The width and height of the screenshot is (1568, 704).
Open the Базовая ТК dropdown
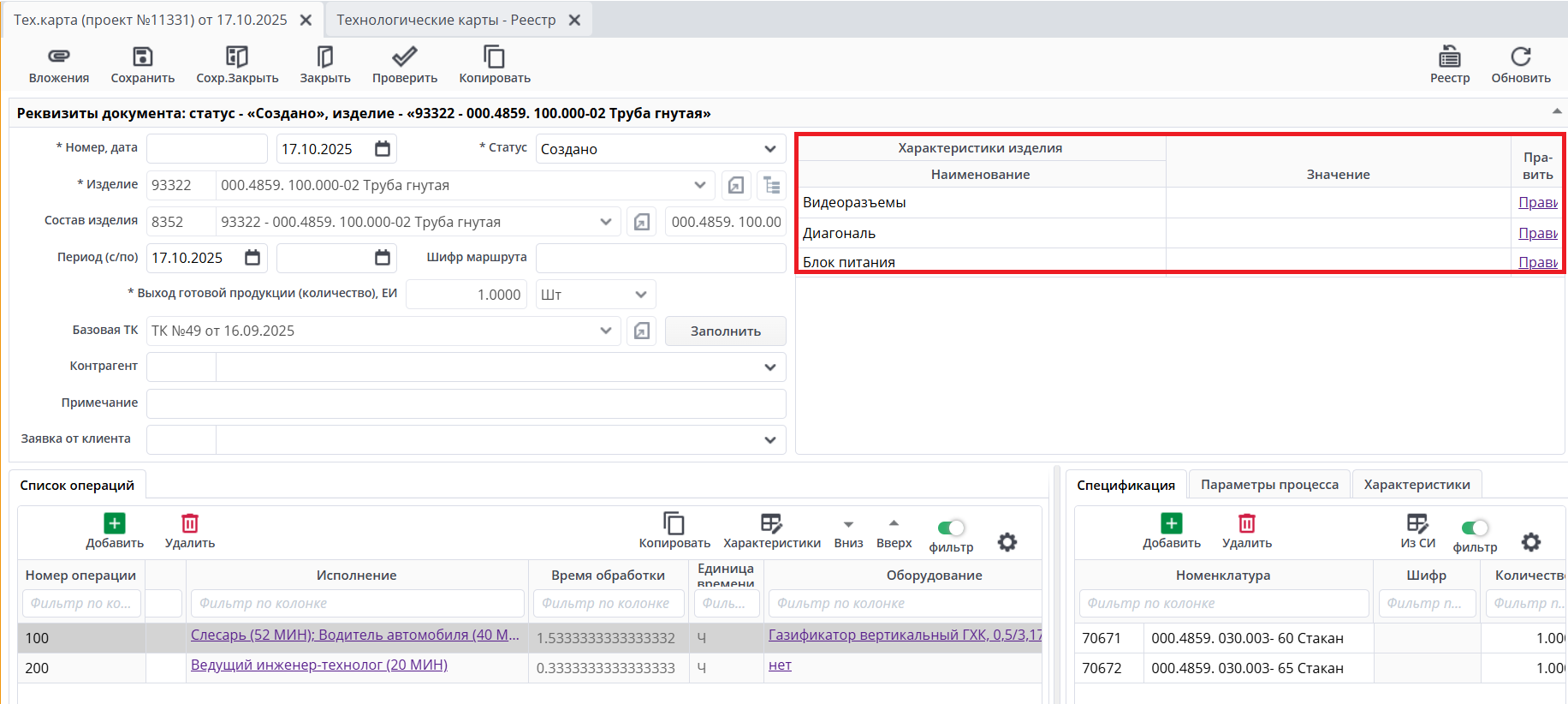pyautogui.click(x=606, y=331)
